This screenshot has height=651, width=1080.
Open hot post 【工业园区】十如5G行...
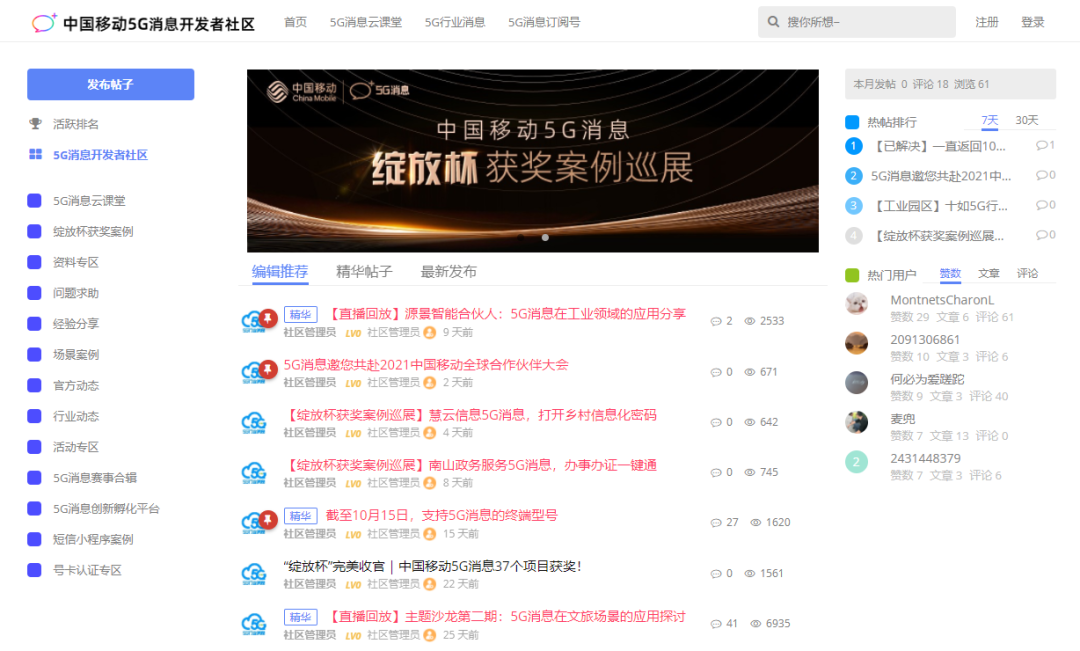point(939,206)
